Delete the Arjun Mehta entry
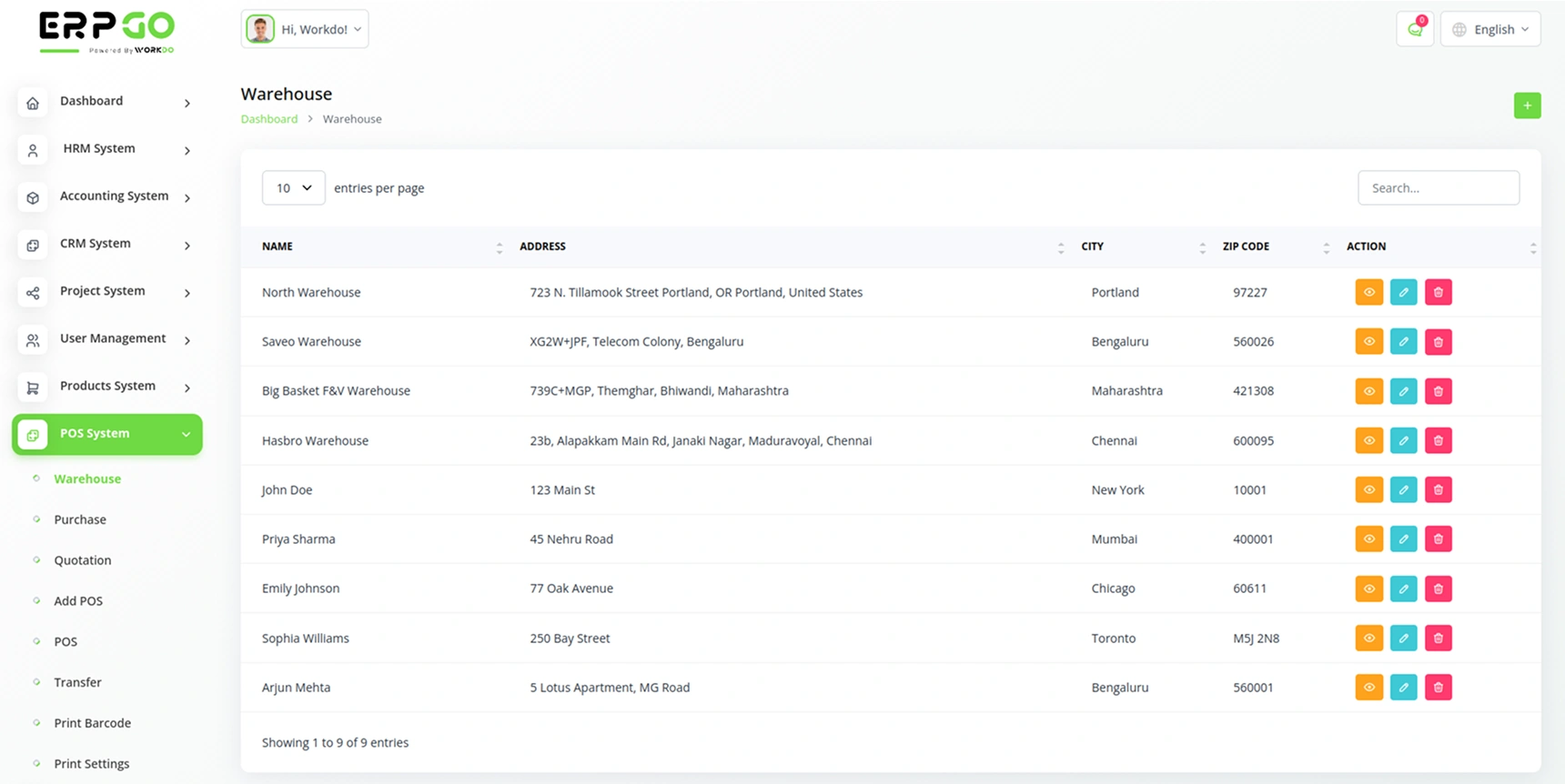This screenshot has height=784, width=1565. 1438,688
